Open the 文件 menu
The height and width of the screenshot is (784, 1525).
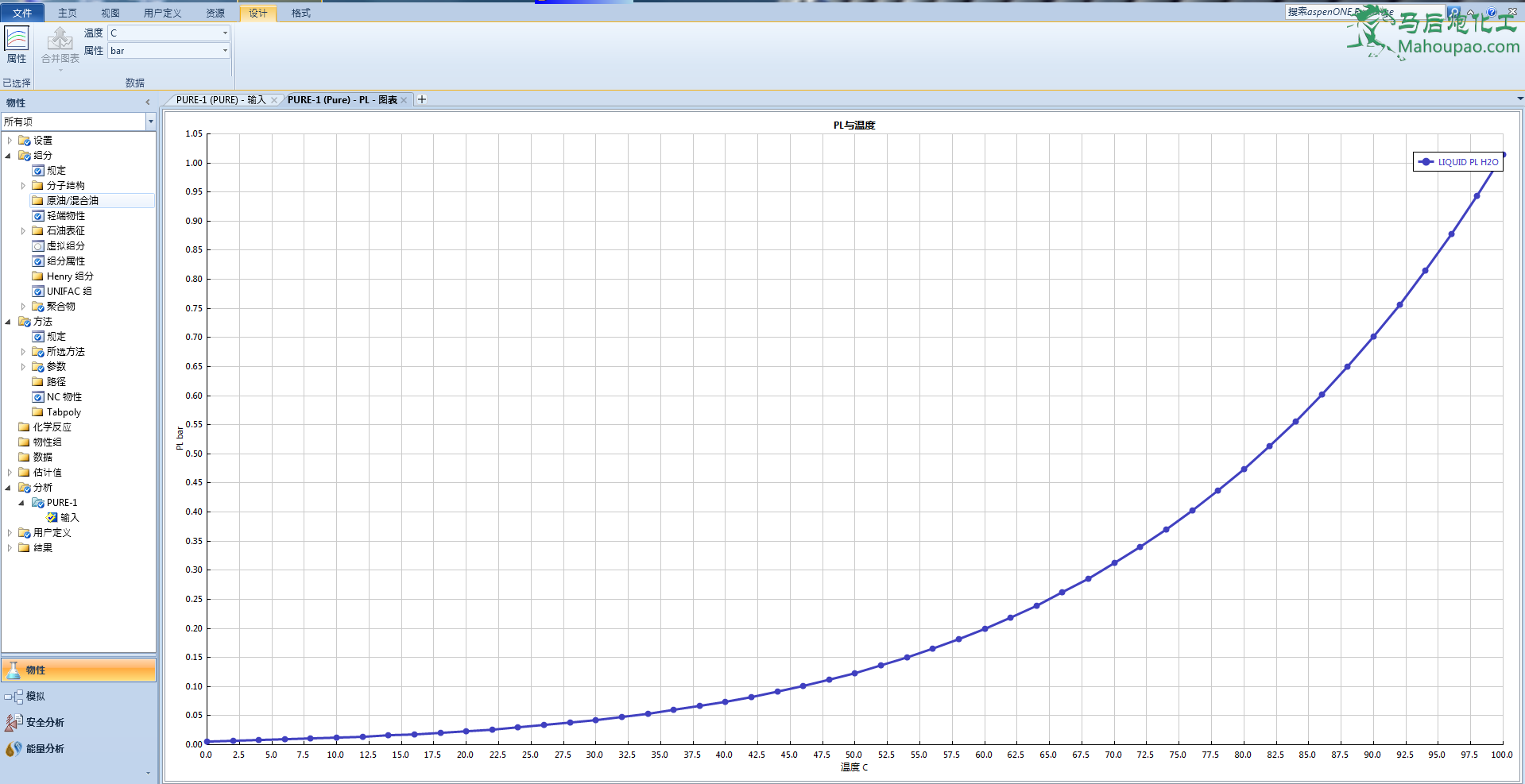click(x=22, y=13)
